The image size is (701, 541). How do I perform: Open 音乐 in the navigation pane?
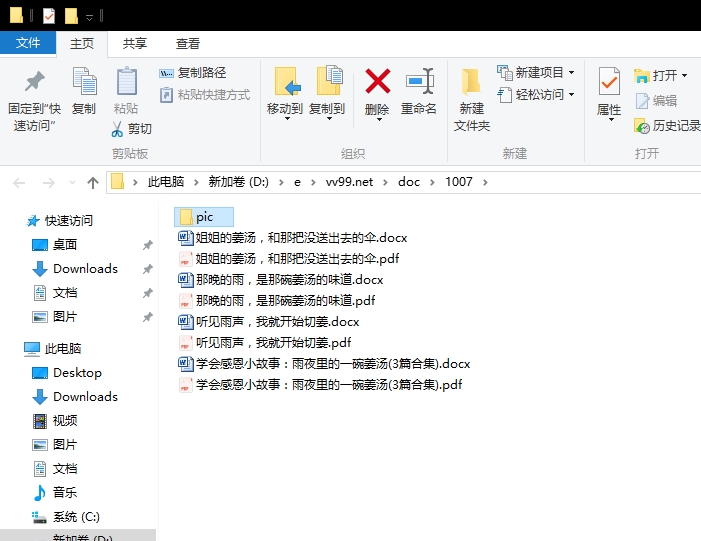[55, 493]
